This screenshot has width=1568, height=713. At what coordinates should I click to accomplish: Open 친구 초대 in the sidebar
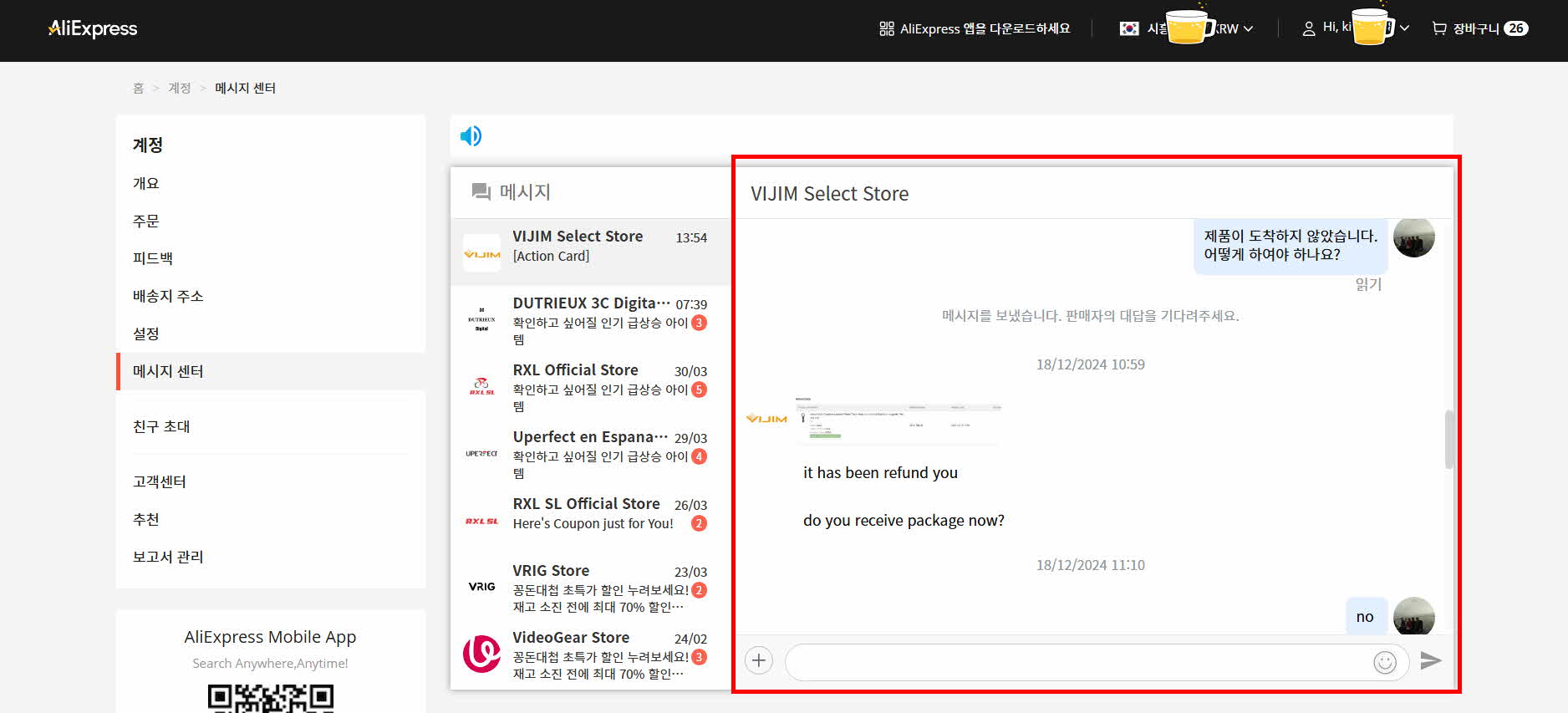(161, 426)
